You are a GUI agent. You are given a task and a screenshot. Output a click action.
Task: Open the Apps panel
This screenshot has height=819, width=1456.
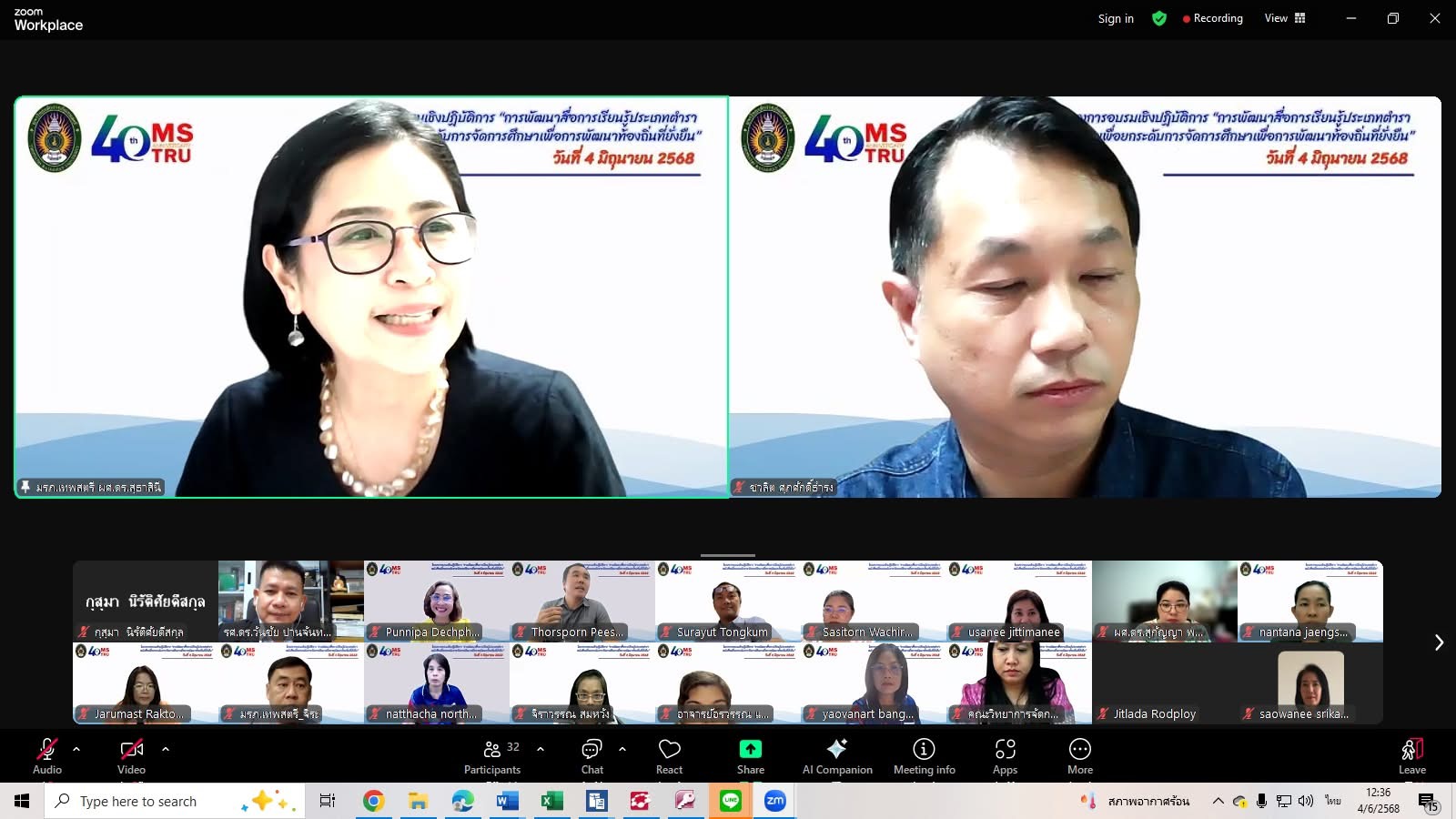point(1005,756)
